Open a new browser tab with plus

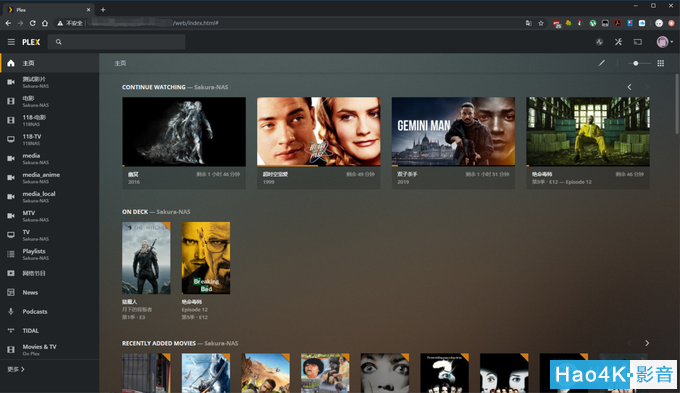(x=103, y=10)
